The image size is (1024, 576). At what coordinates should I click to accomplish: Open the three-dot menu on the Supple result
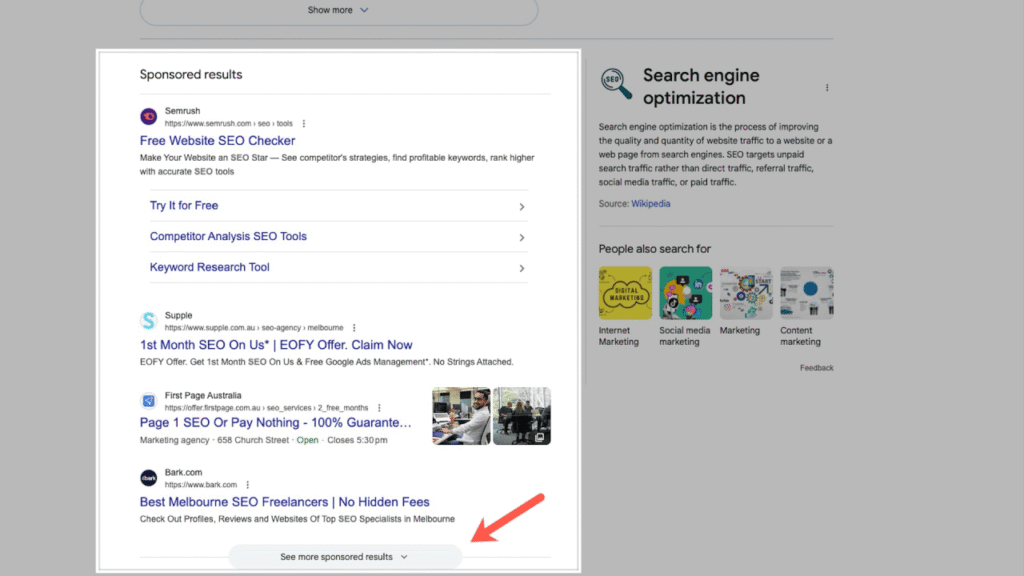[x=354, y=327]
